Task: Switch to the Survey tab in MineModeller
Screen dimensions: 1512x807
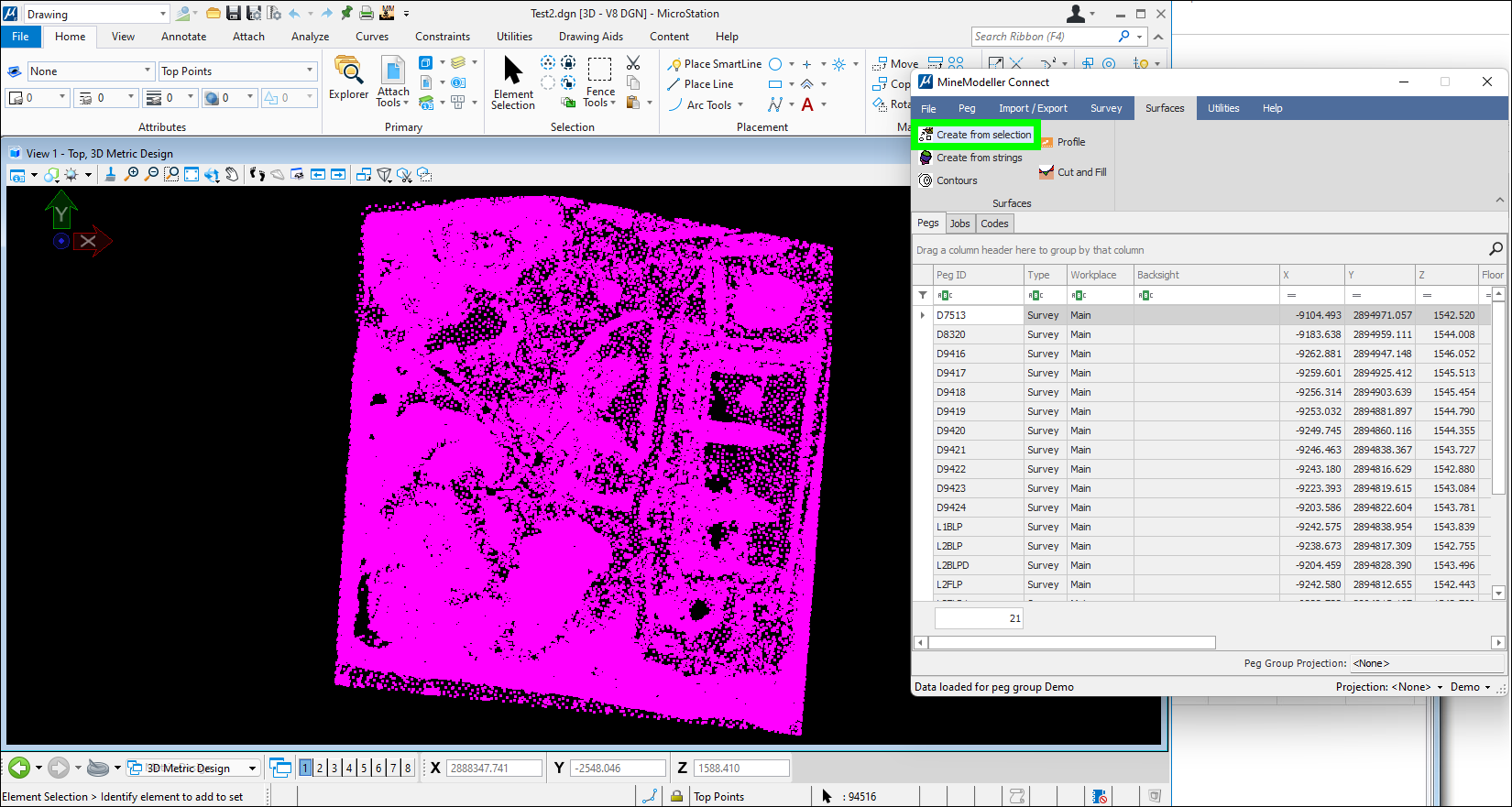Action: click(1105, 108)
